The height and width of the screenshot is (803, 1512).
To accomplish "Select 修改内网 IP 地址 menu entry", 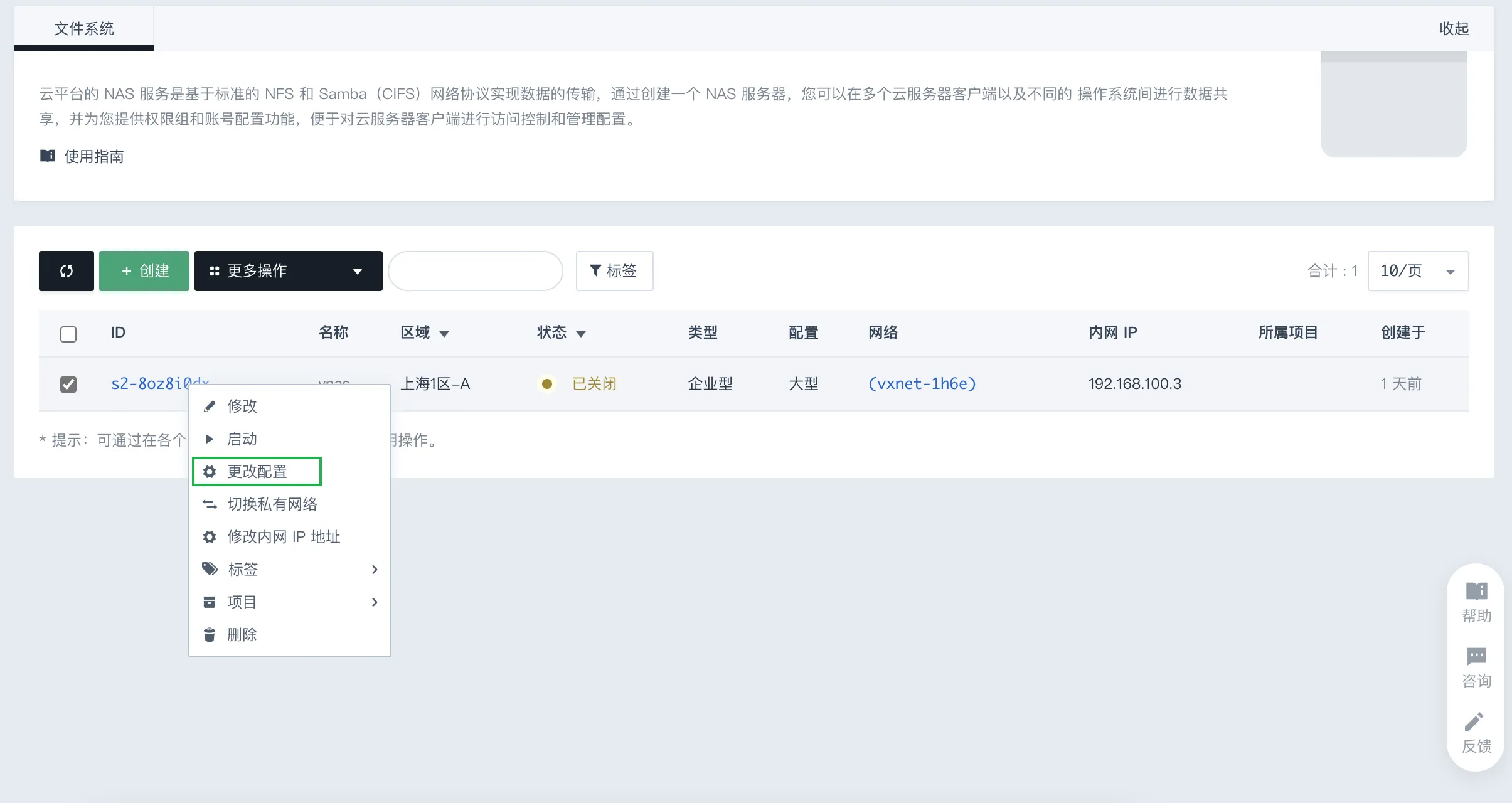I will click(290, 536).
